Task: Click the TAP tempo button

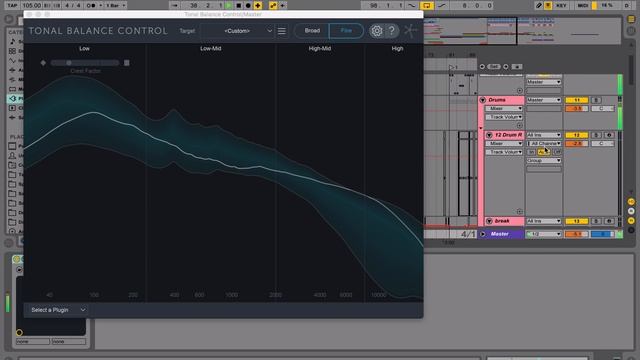Action: (x=12, y=6)
